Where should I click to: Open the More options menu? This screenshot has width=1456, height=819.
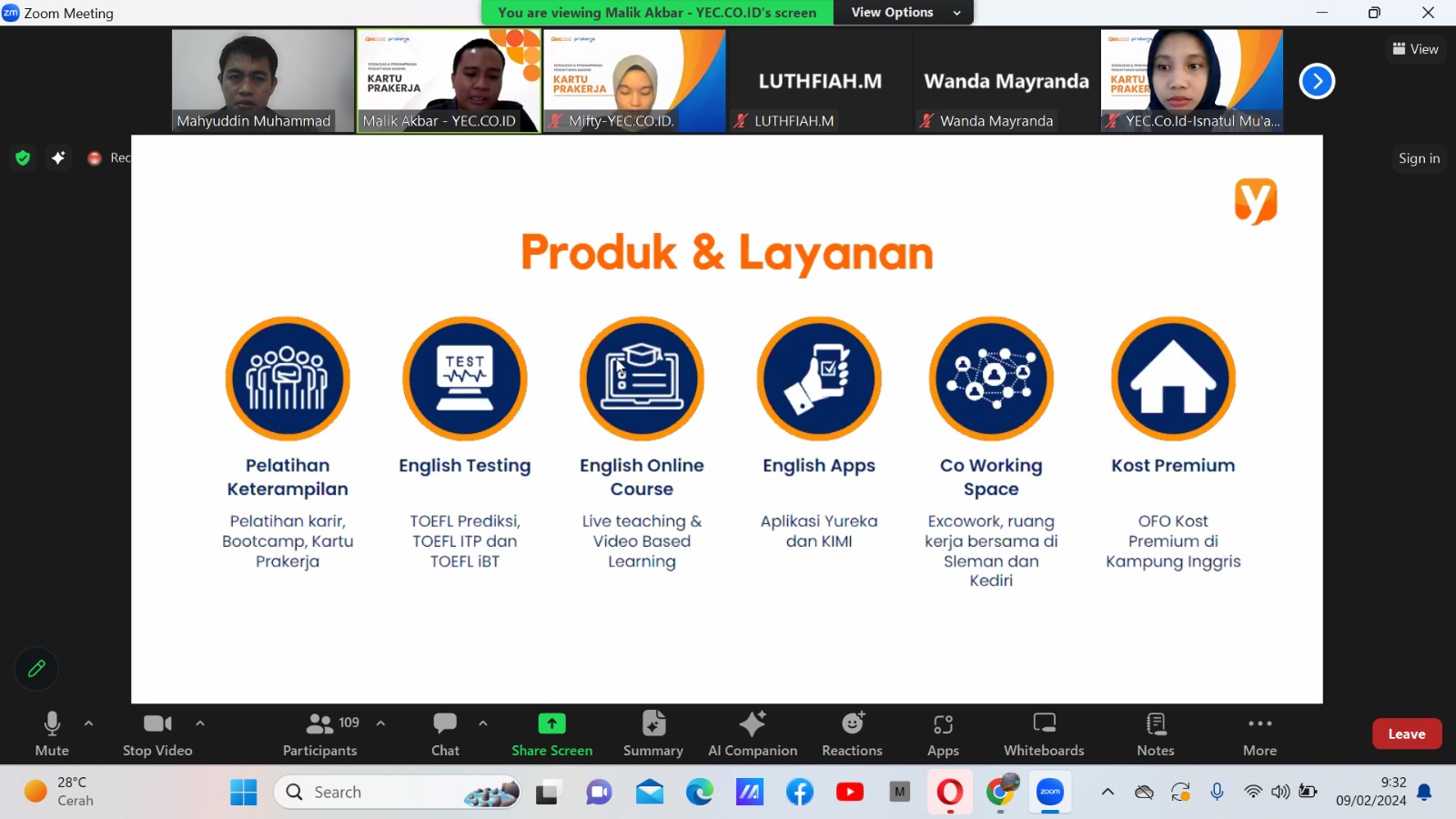pyautogui.click(x=1260, y=733)
